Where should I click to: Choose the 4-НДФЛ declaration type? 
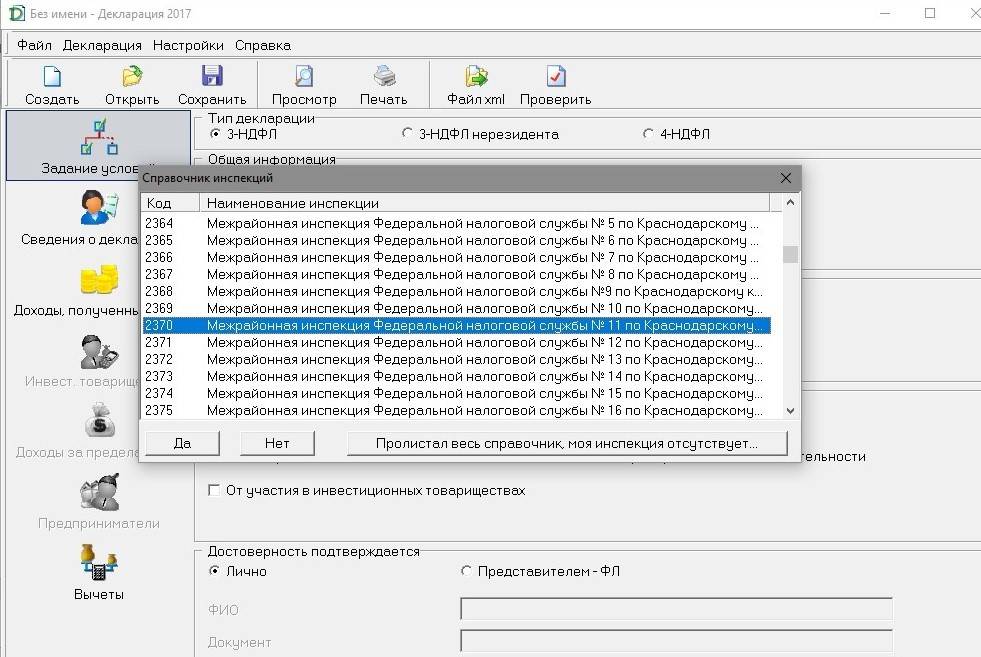pyautogui.click(x=649, y=134)
